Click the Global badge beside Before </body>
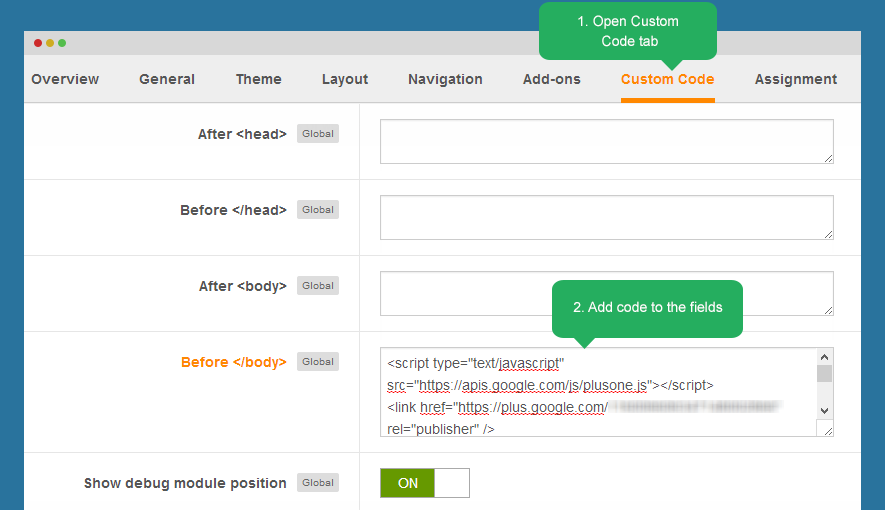The image size is (885, 510). coord(318,362)
